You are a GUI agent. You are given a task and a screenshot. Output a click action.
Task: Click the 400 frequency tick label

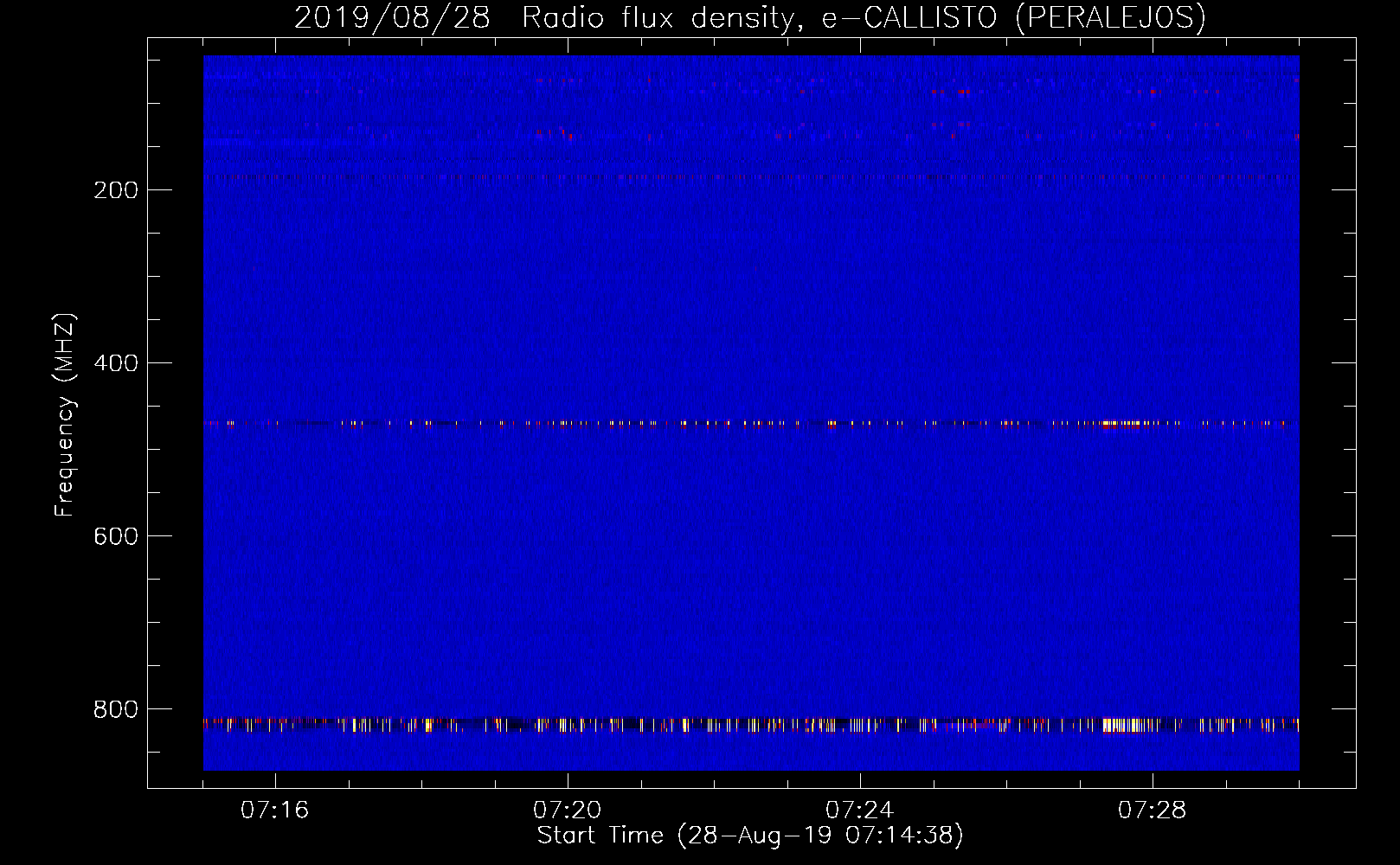116,363
